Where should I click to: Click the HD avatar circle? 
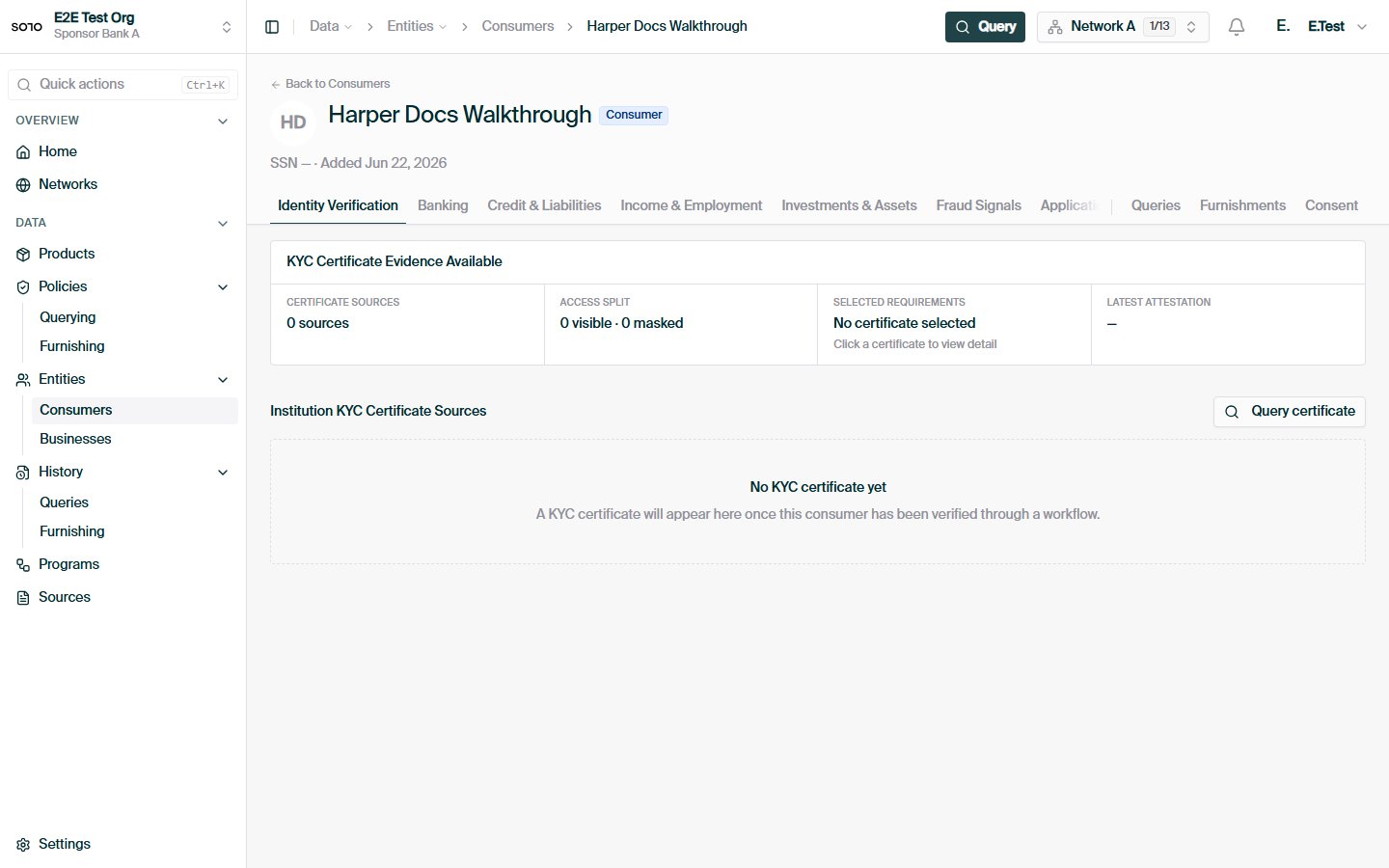[293, 122]
